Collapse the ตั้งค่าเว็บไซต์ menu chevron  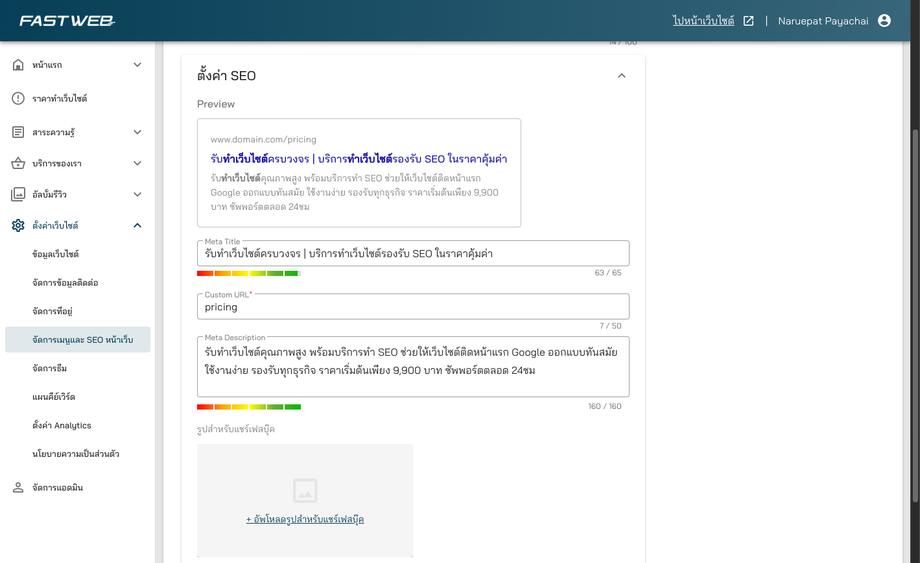137,226
